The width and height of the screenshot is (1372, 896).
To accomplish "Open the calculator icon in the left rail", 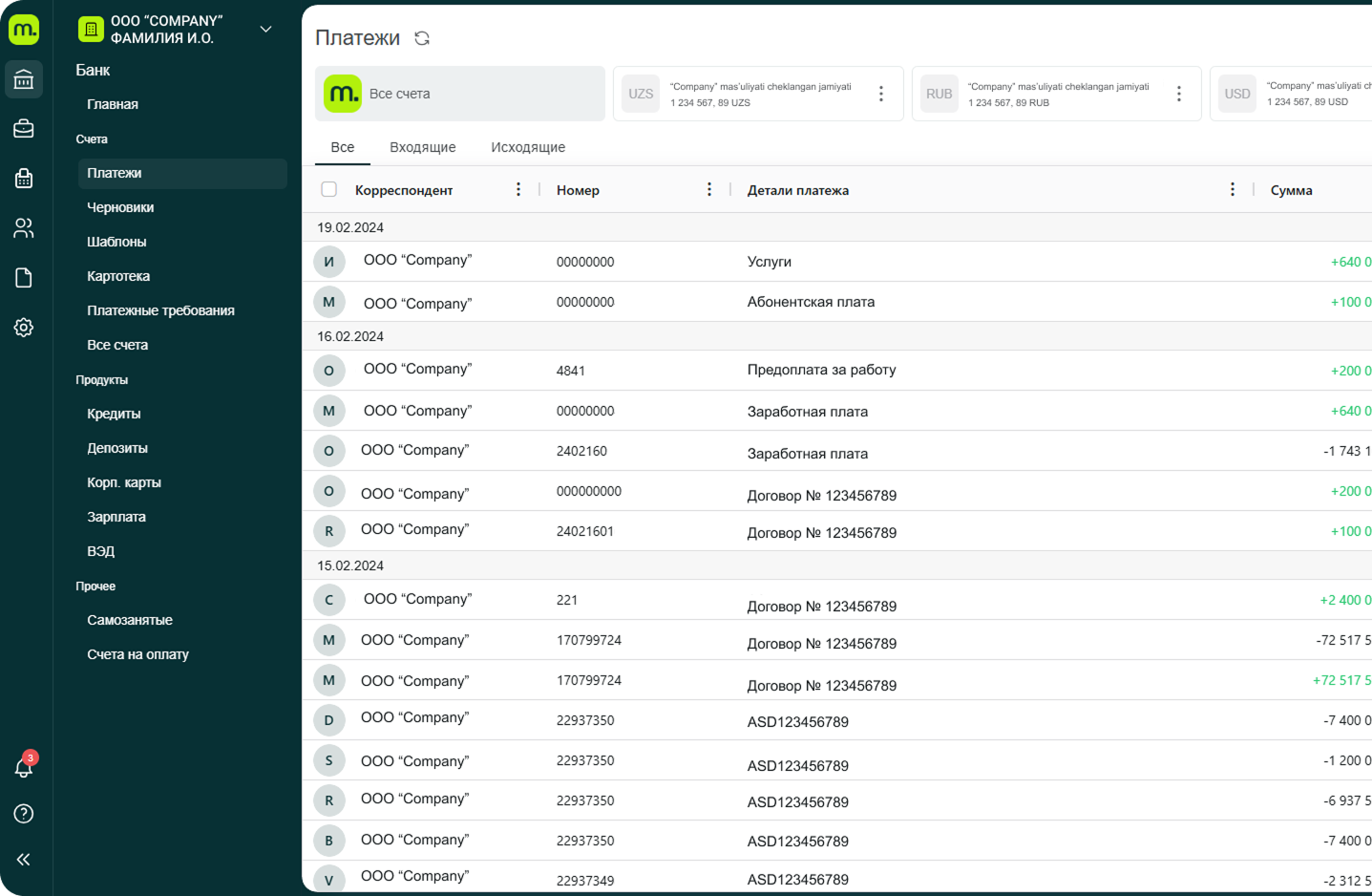I will pos(24,179).
